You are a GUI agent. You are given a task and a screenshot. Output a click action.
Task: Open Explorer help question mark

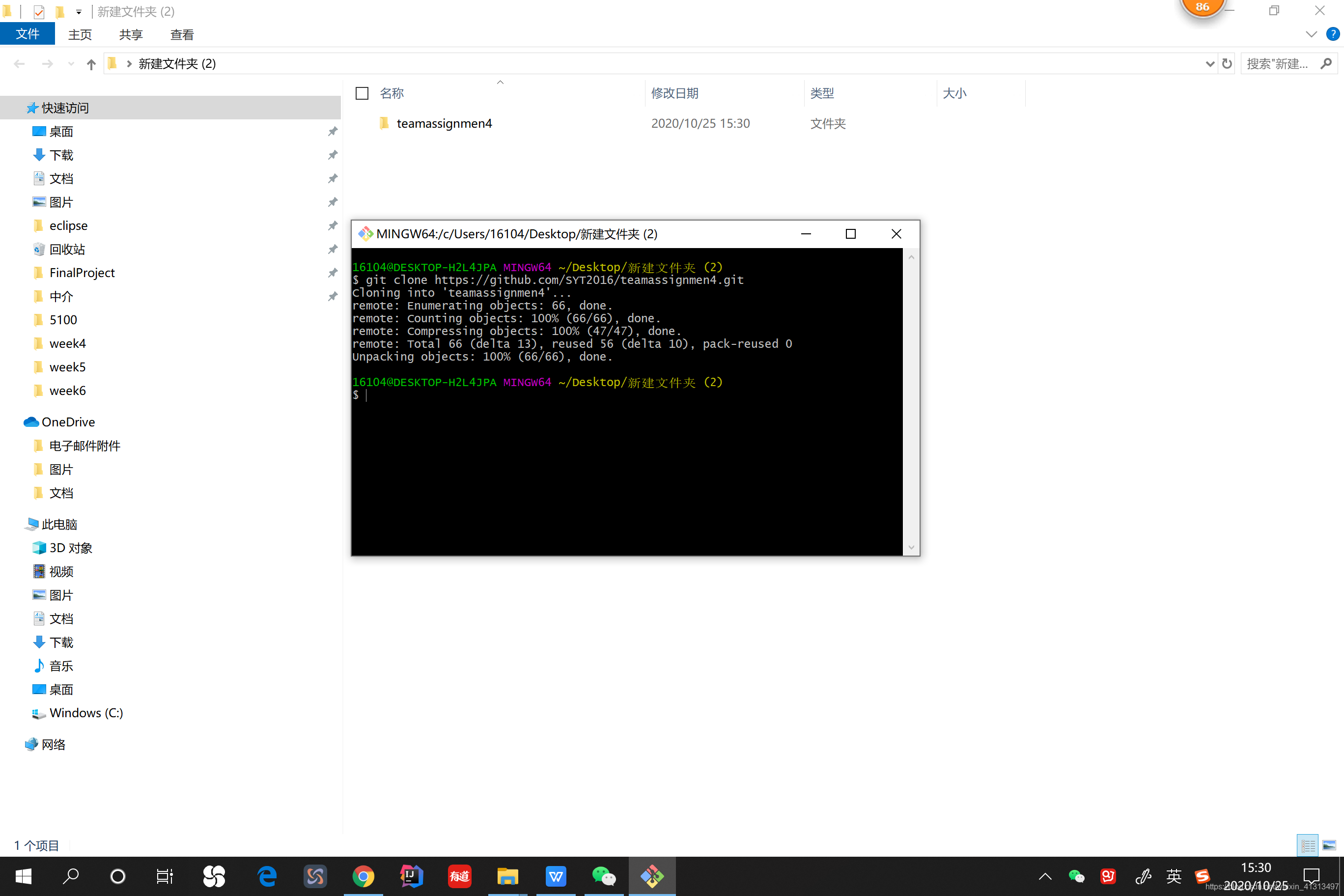[1333, 34]
